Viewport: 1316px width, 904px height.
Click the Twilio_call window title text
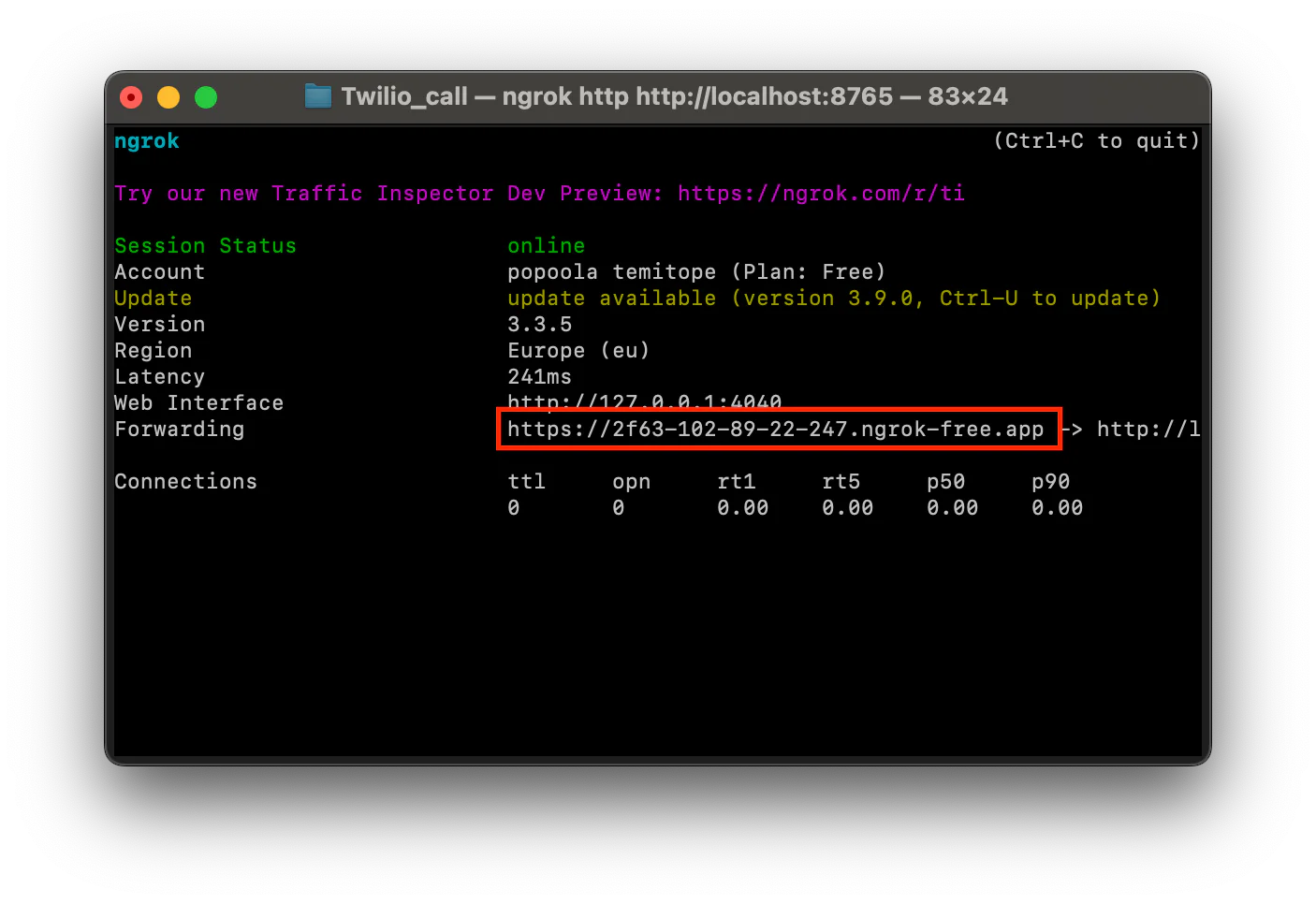[x=674, y=96]
